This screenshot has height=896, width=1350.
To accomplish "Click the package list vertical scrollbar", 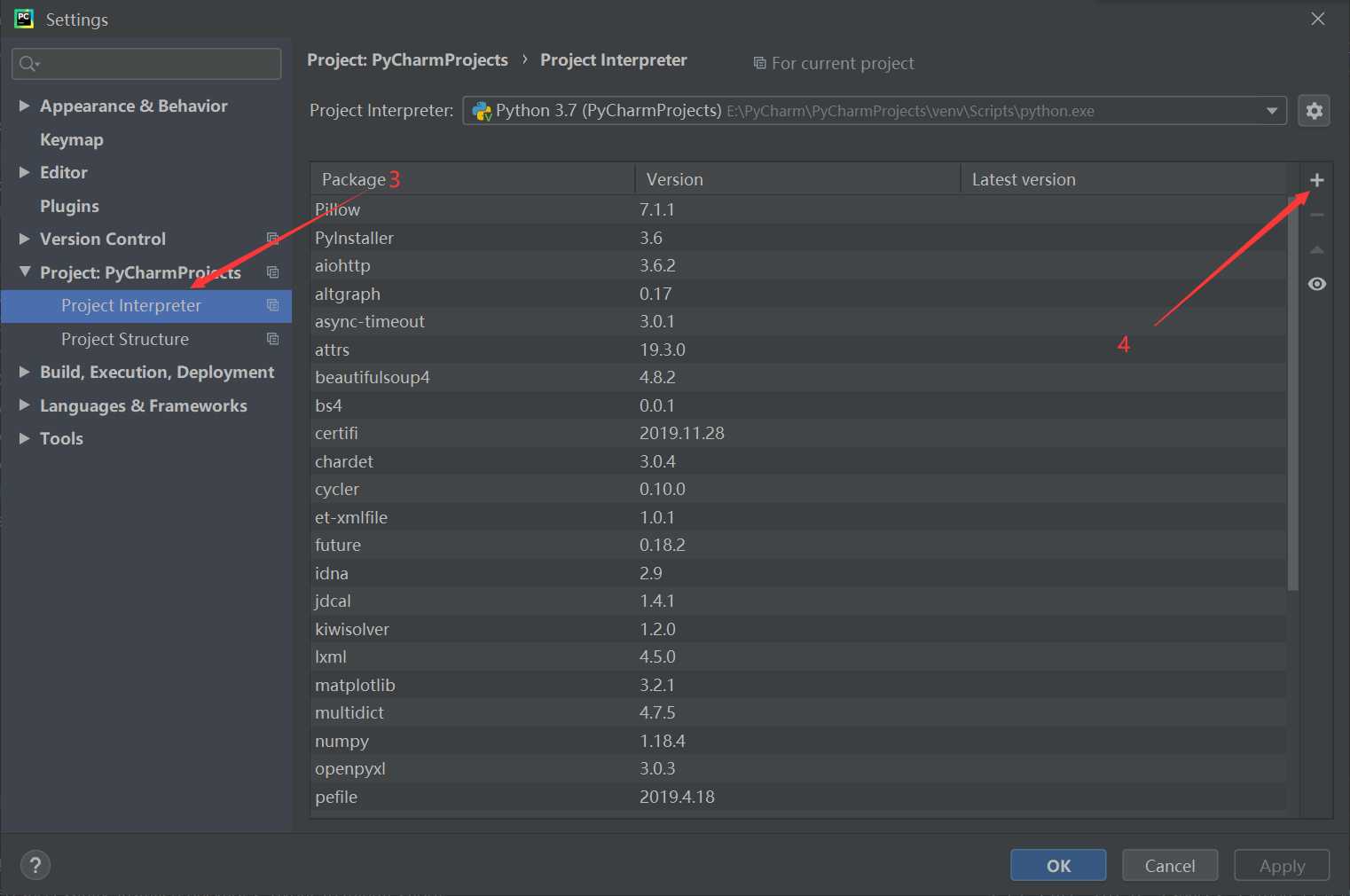I will (1293, 392).
